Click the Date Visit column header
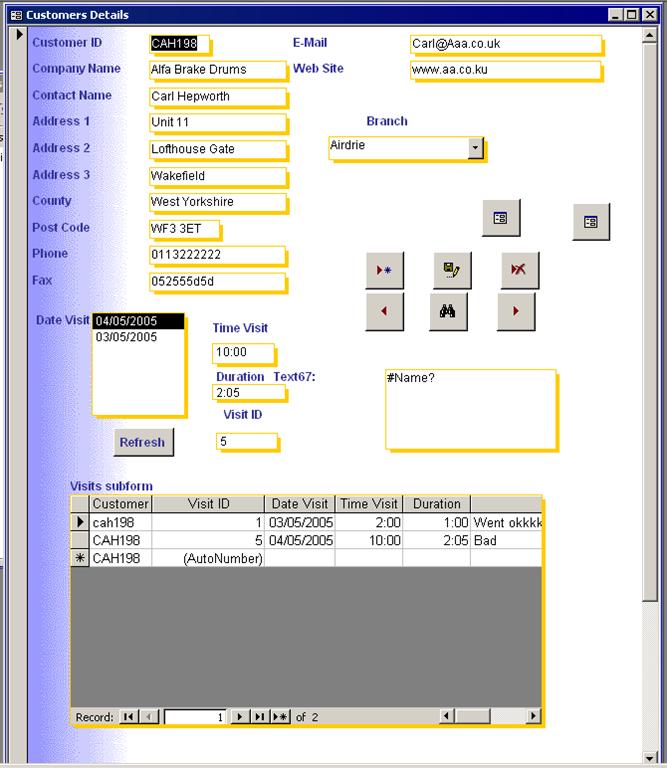667x768 pixels. point(300,504)
